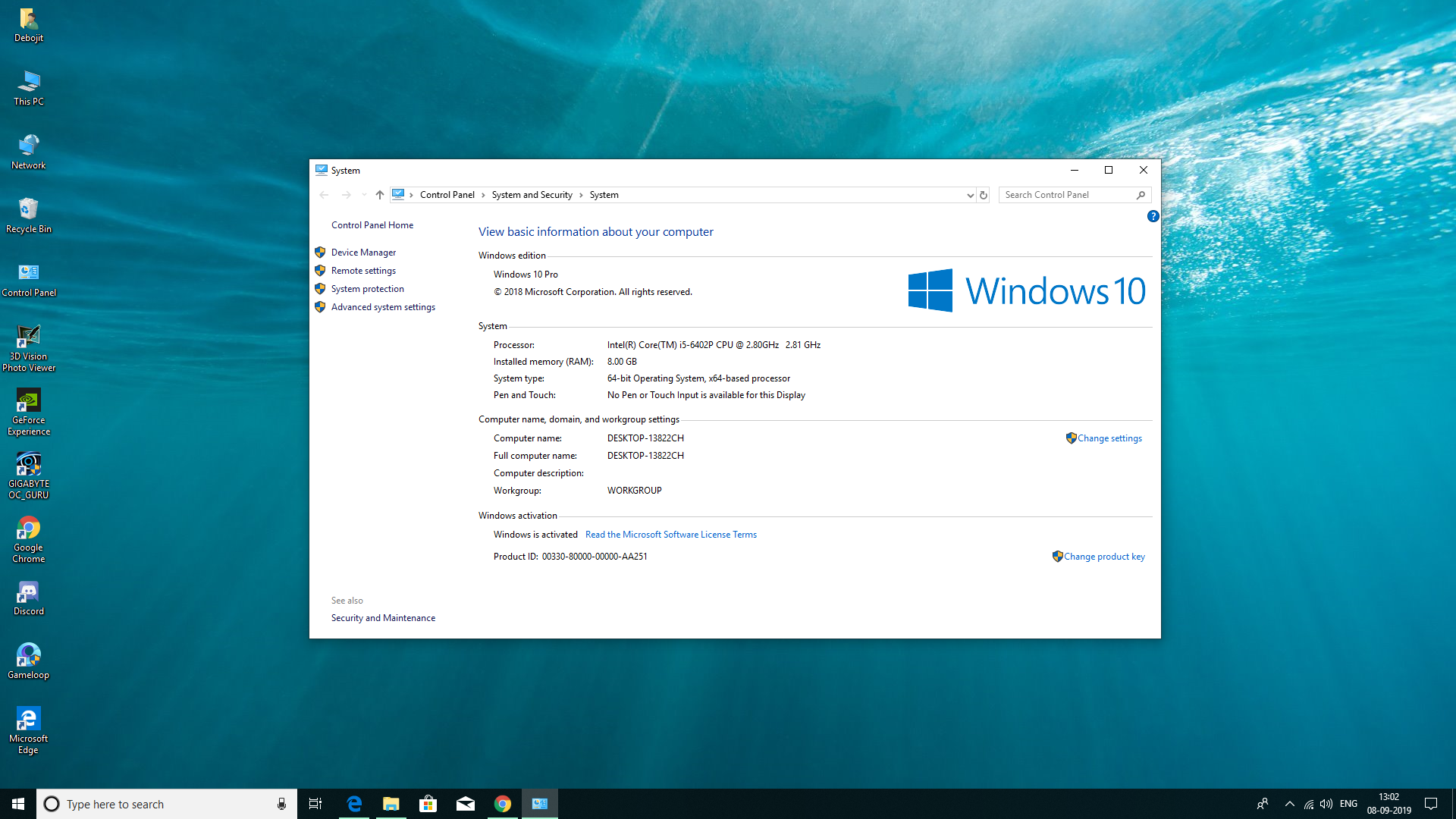Screen dimensions: 1456x819
Task: Expand chevron after System and Security breadcrumb
Action: coord(581,195)
